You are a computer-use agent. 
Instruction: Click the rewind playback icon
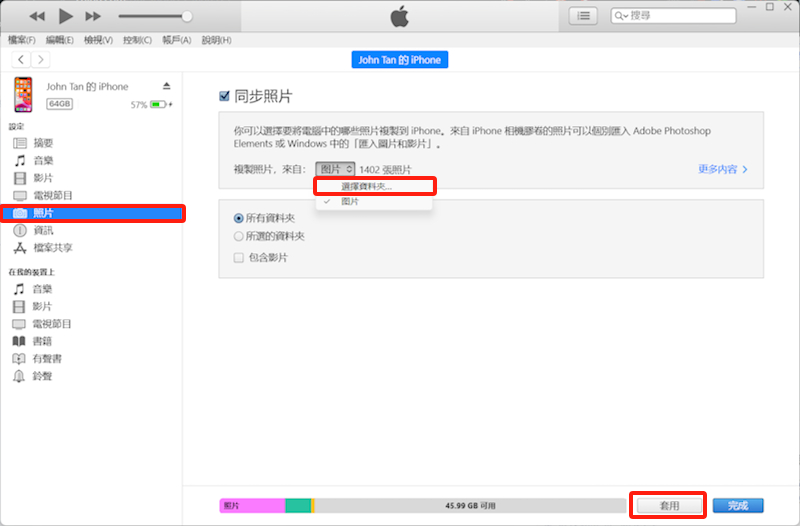[x=37, y=16]
